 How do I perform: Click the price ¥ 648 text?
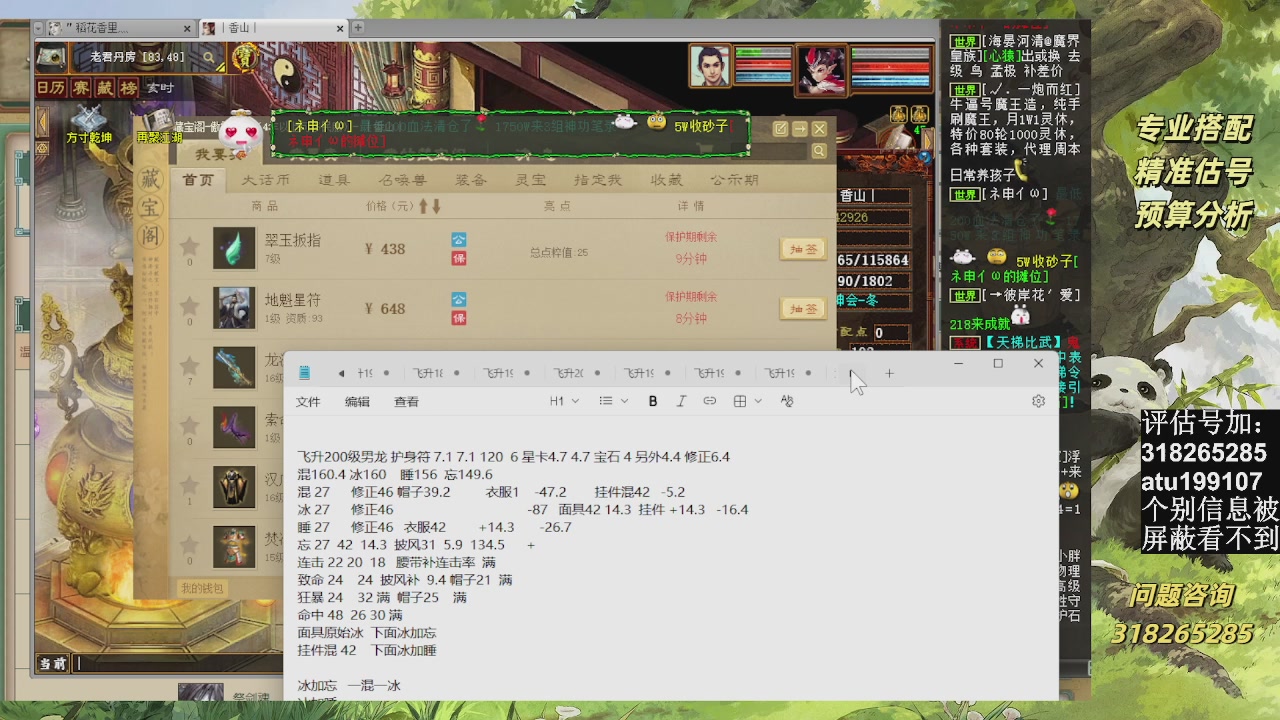[385, 309]
